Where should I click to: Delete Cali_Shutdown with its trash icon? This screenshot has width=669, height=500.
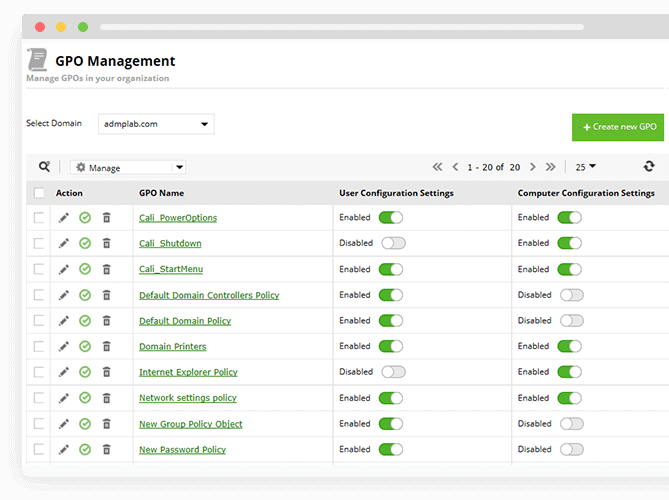107,243
